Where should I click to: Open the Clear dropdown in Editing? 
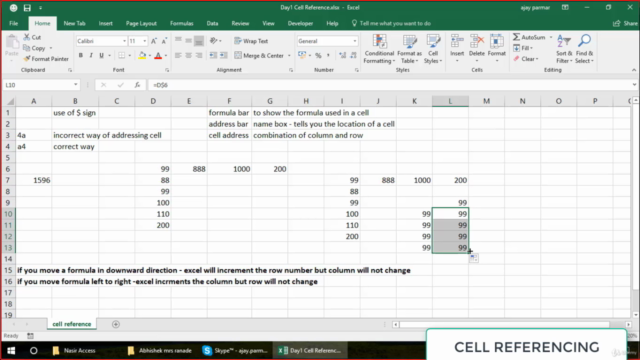526,59
